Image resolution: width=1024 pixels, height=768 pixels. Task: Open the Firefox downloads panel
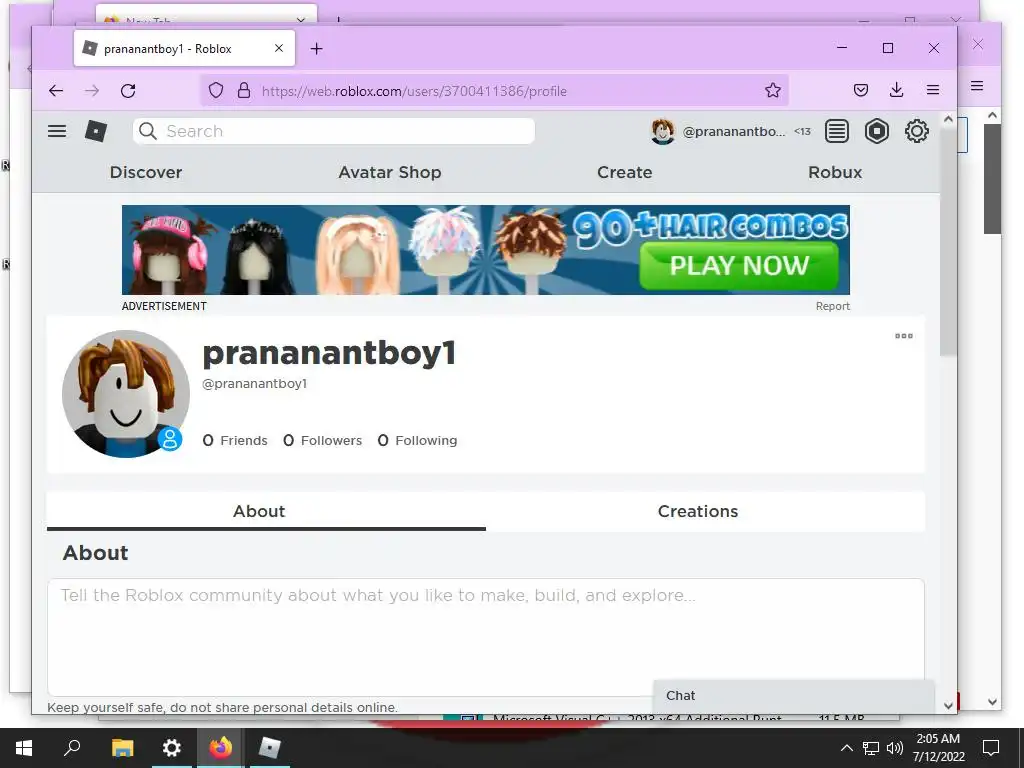(897, 91)
